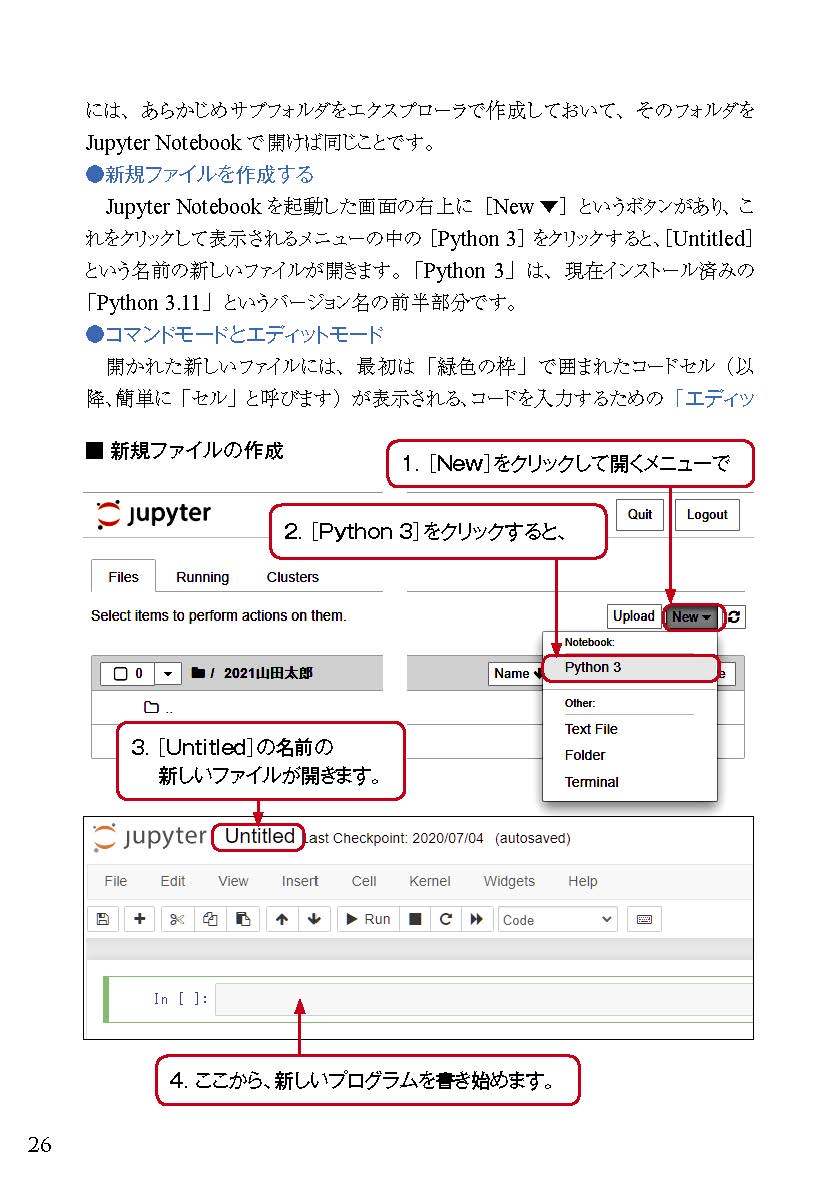Open the New dropdown menu
The height and width of the screenshot is (1191, 840).
click(691, 617)
